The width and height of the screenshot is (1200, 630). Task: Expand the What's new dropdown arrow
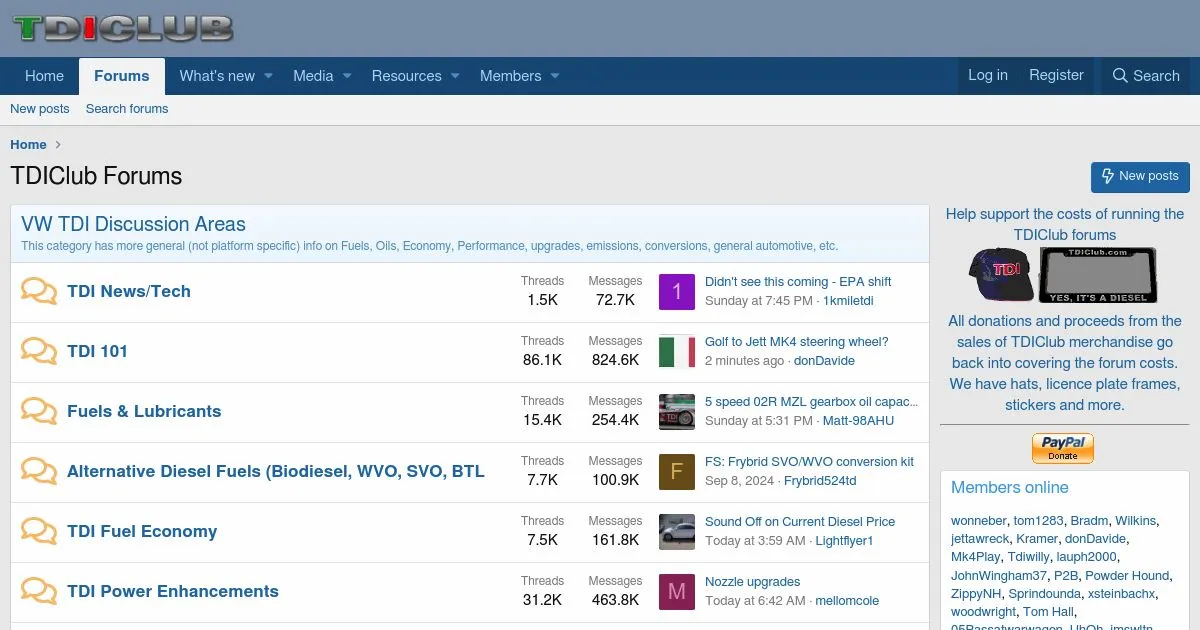coord(268,76)
